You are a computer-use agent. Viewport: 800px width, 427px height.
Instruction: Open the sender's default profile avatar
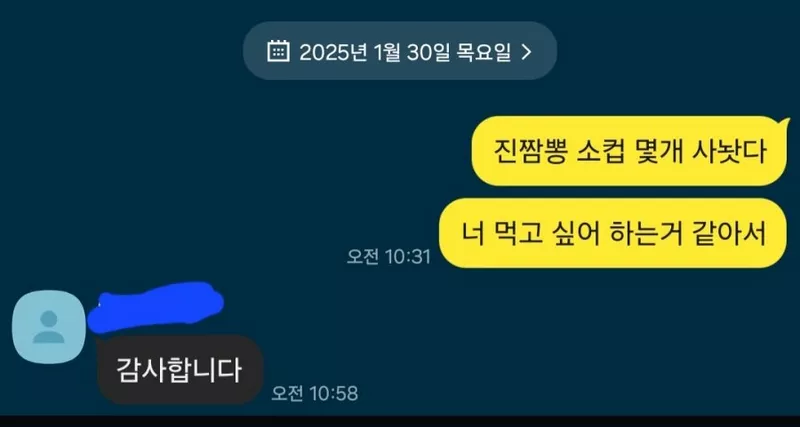[x=49, y=326]
